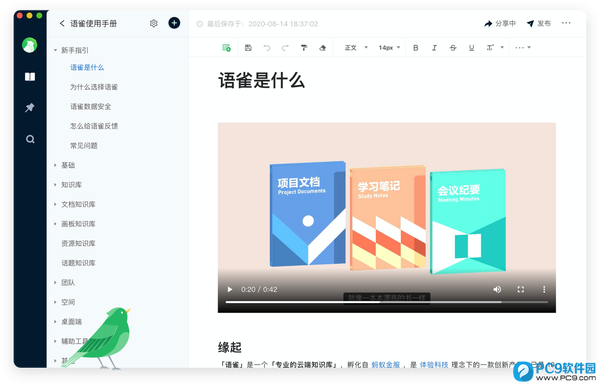The height and width of the screenshot is (385, 600).
Task: Open the 语雀数据安全 document
Action: click(x=90, y=106)
